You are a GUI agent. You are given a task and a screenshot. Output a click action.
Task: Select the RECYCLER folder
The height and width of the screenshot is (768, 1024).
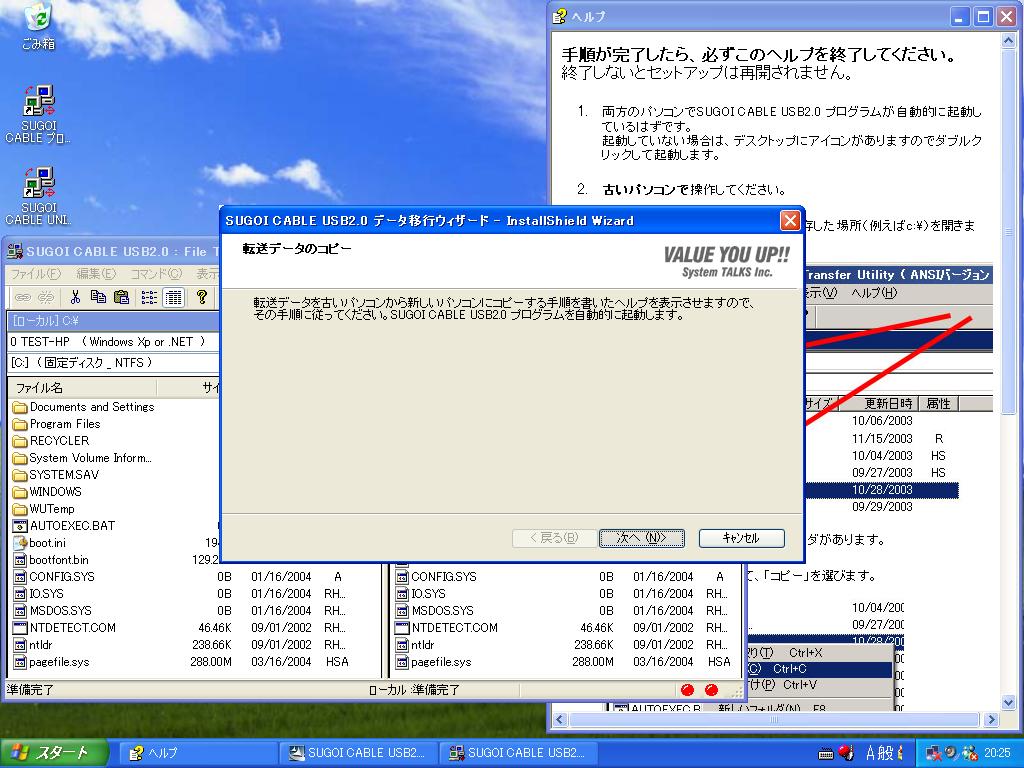pos(51,441)
